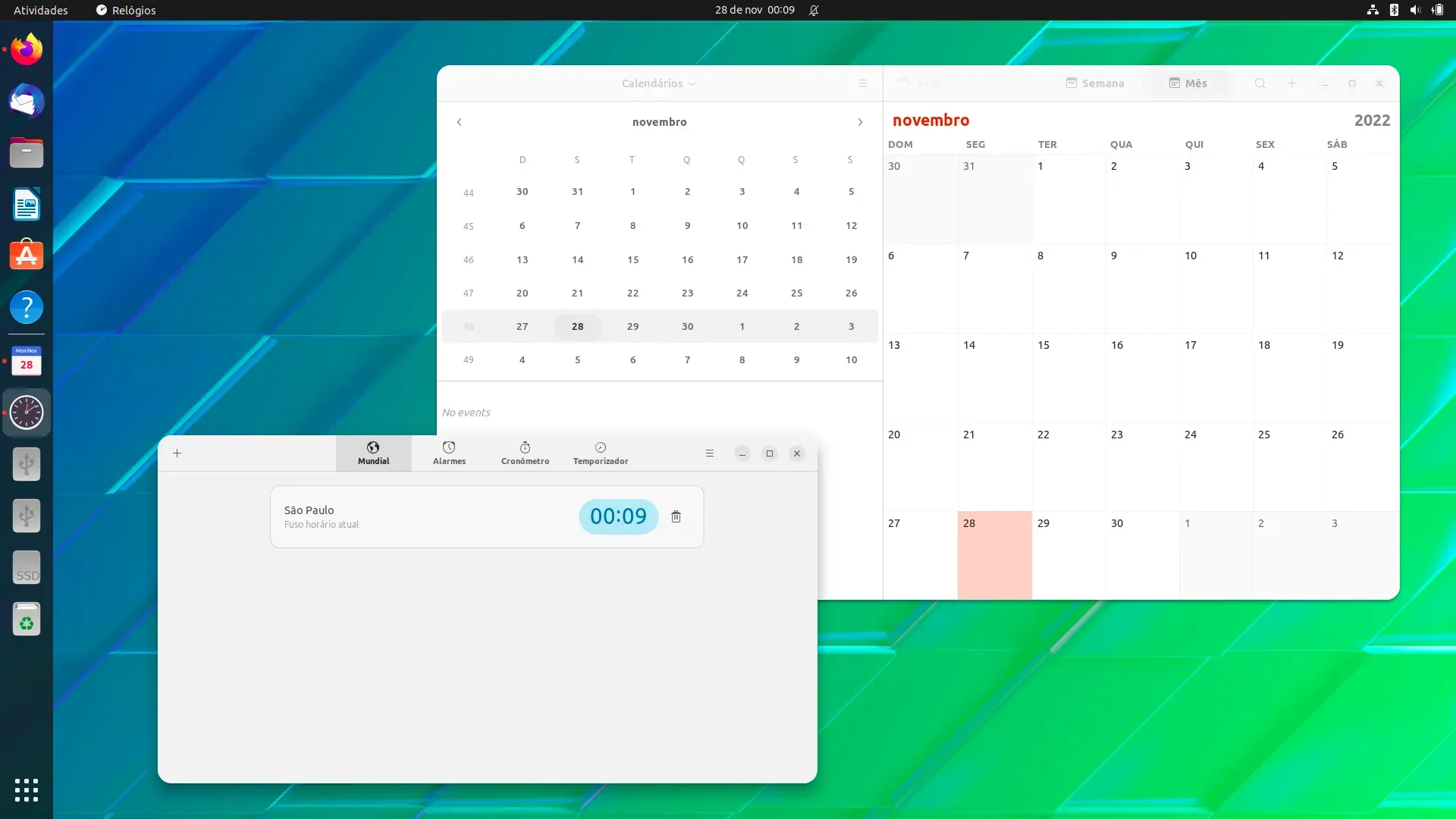Open Files manager from the dock

click(x=27, y=152)
